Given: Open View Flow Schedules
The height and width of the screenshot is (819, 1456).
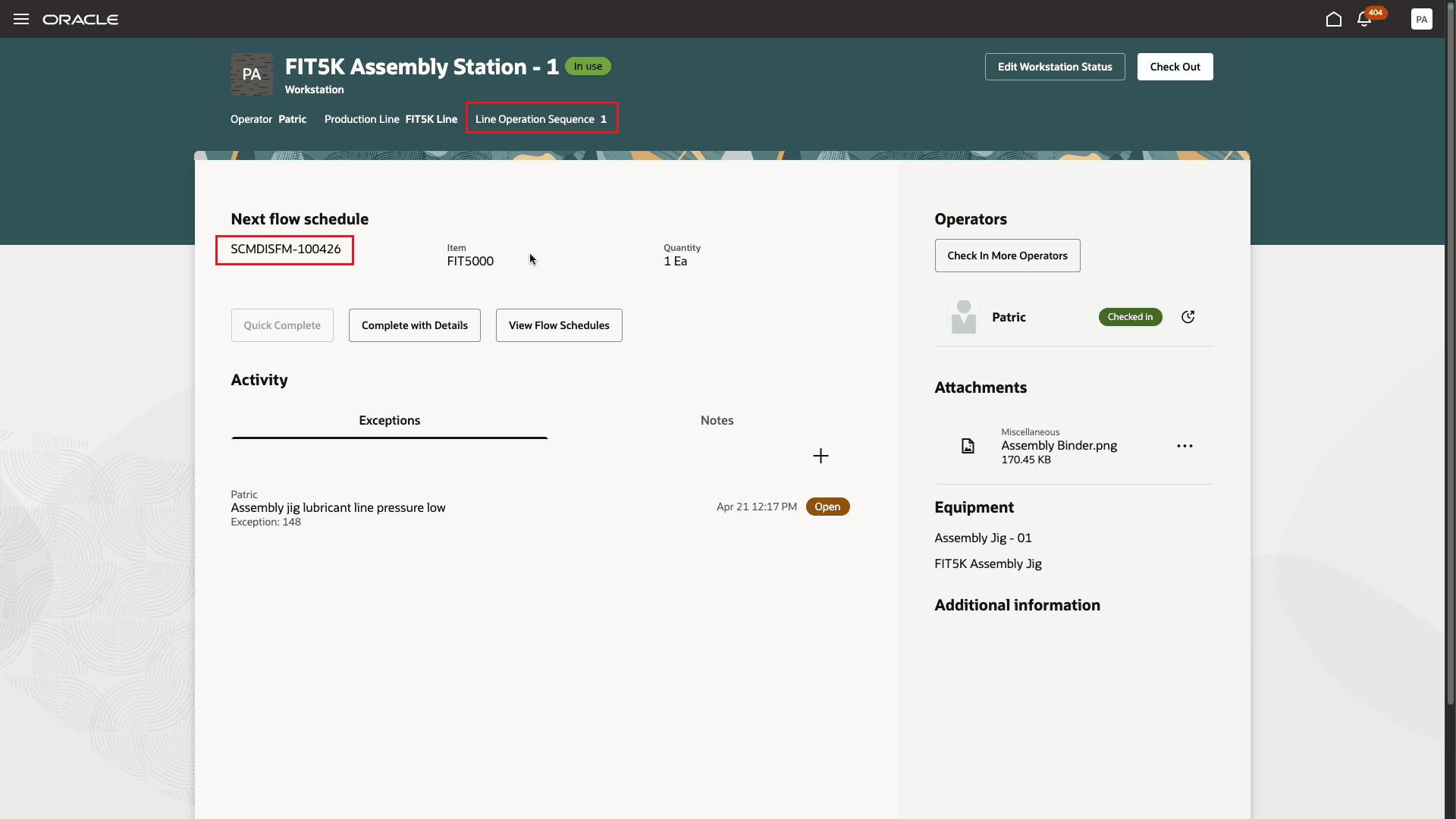Looking at the screenshot, I should coord(559,325).
